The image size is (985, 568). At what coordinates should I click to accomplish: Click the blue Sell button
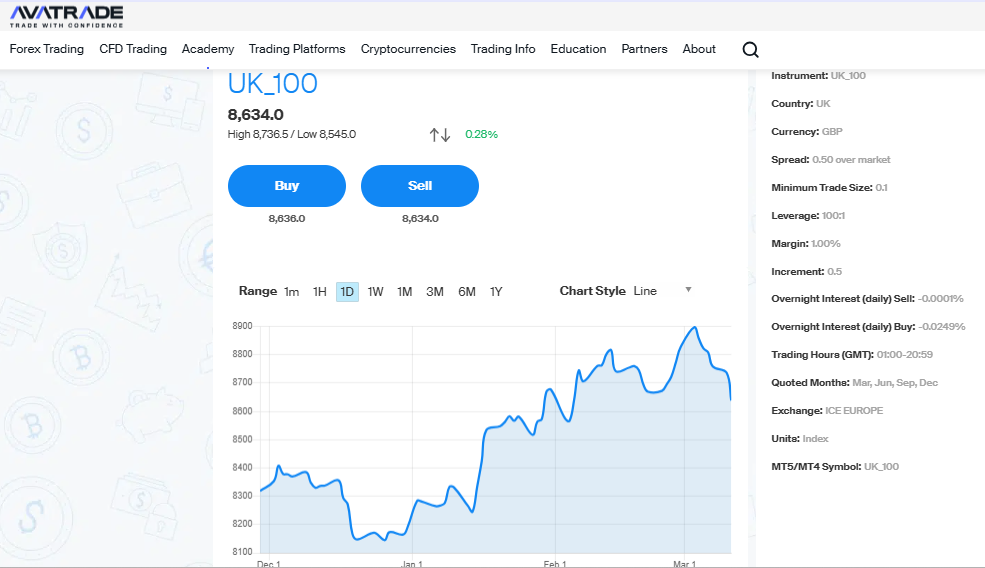(x=420, y=186)
